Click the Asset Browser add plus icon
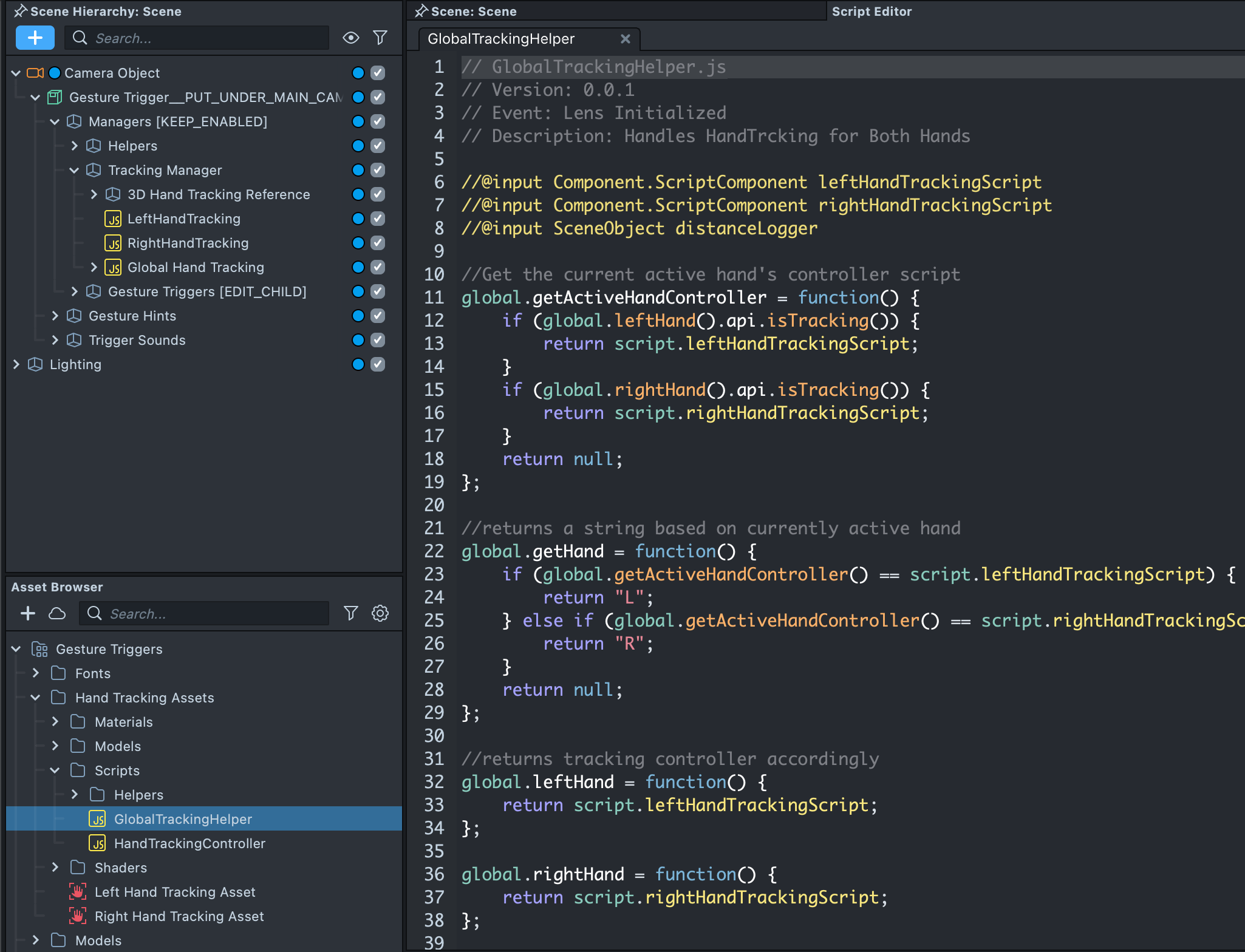This screenshot has width=1245, height=952. (x=28, y=613)
